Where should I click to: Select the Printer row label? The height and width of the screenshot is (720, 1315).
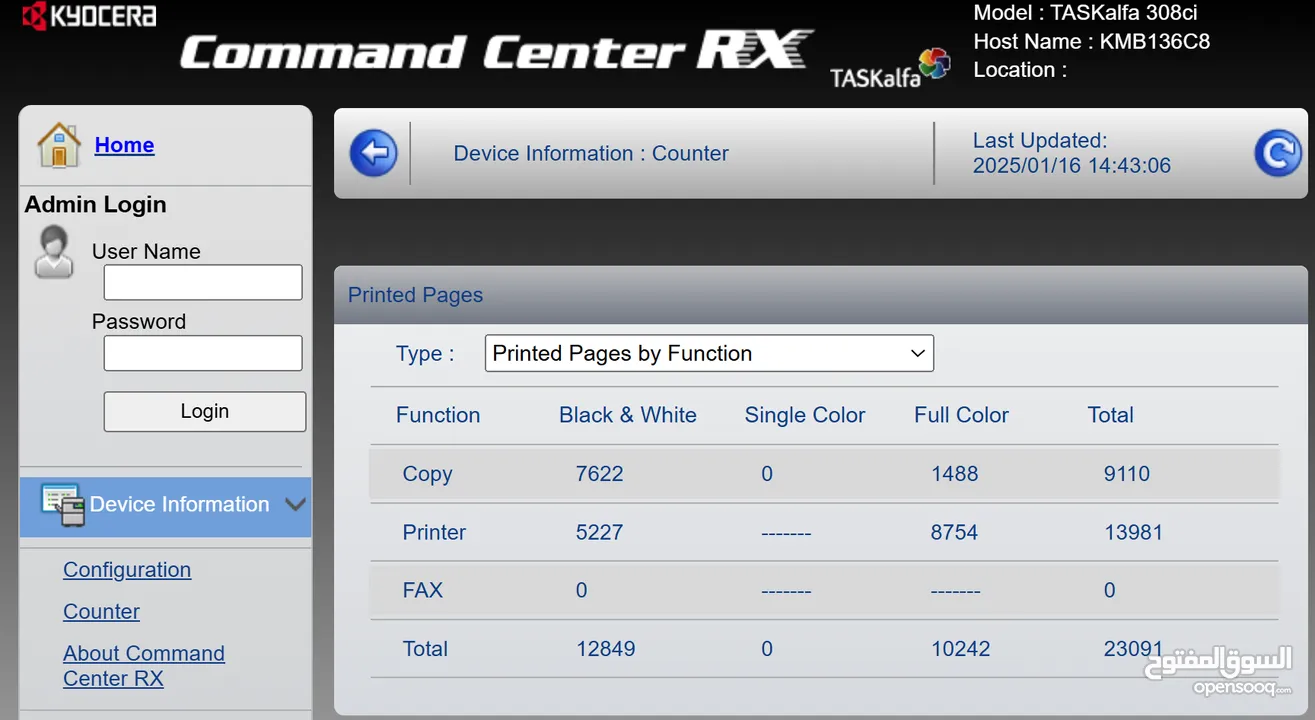(434, 532)
